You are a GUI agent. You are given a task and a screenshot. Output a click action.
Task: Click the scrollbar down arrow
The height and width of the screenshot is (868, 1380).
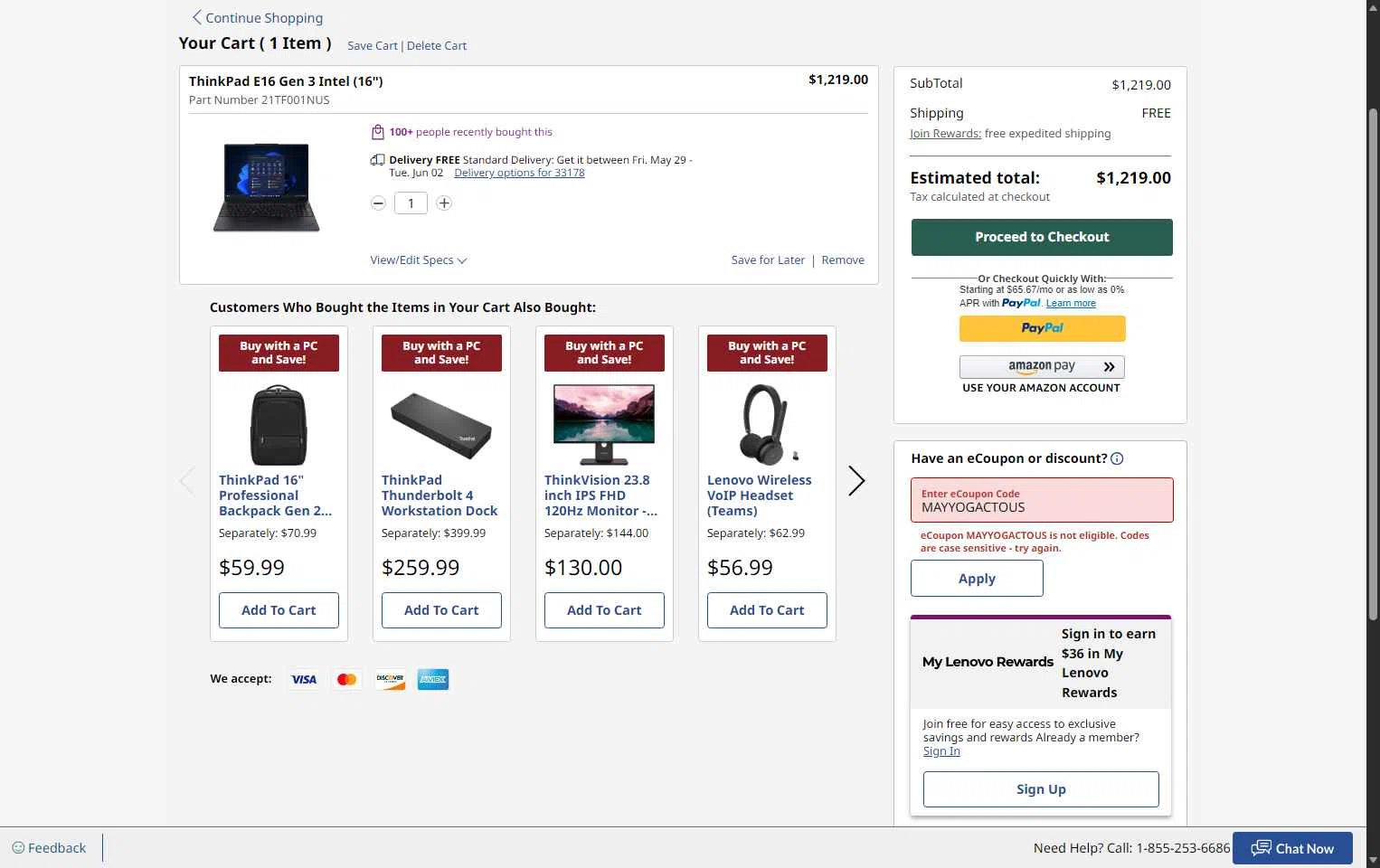click(1373, 860)
